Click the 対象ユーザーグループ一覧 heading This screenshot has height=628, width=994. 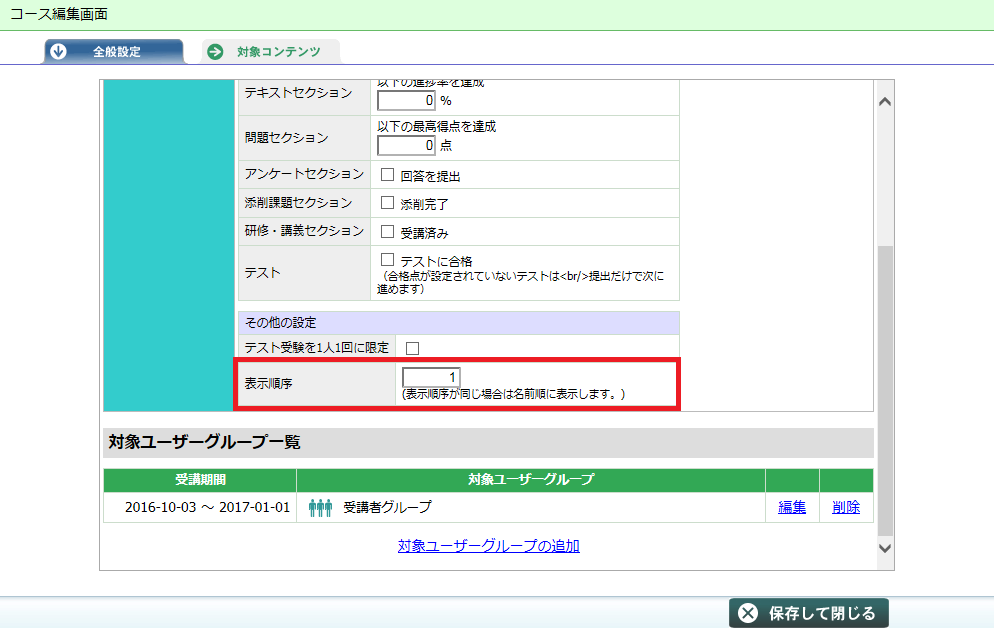[x=204, y=442]
